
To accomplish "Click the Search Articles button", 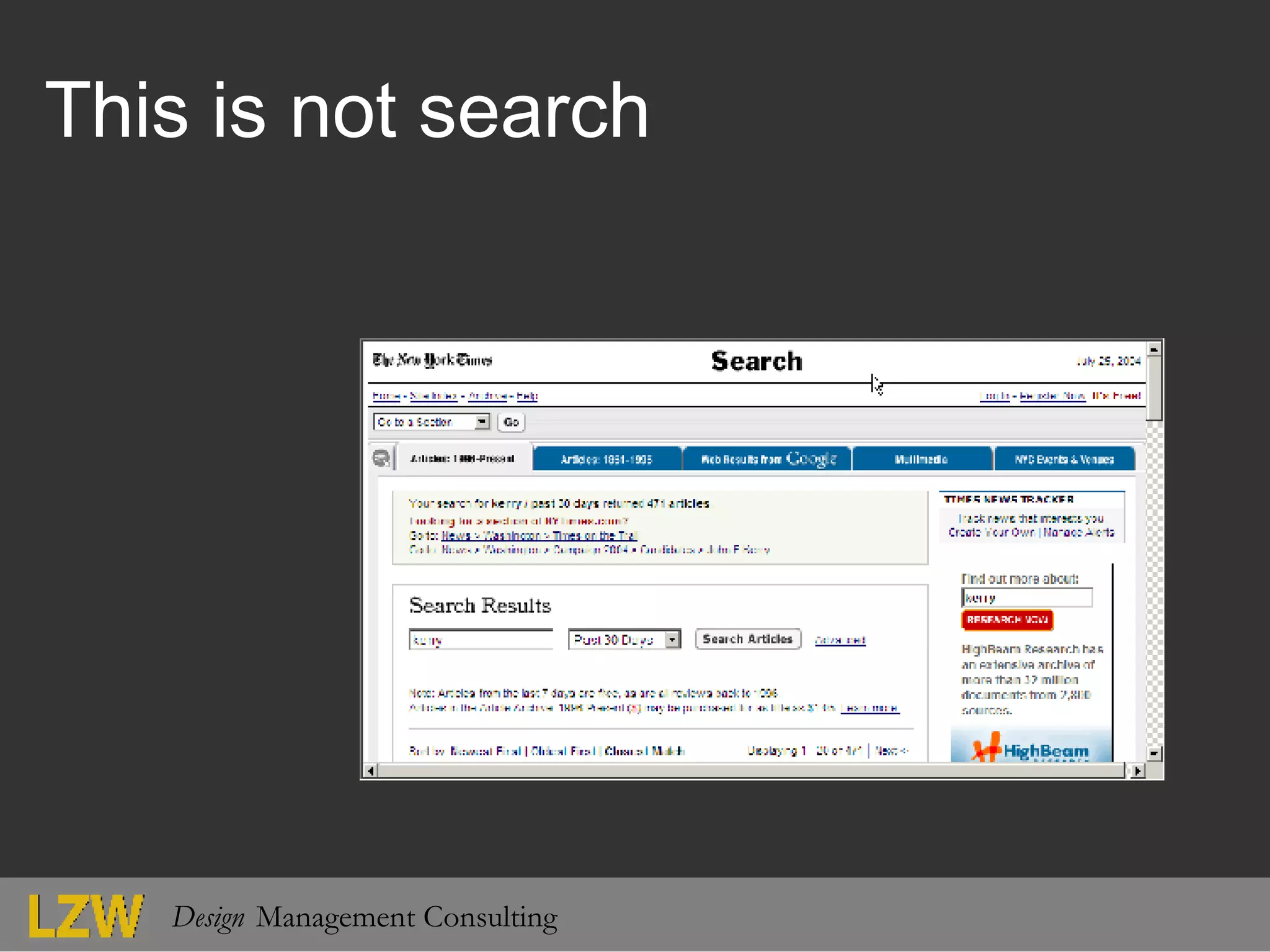I will pos(748,639).
